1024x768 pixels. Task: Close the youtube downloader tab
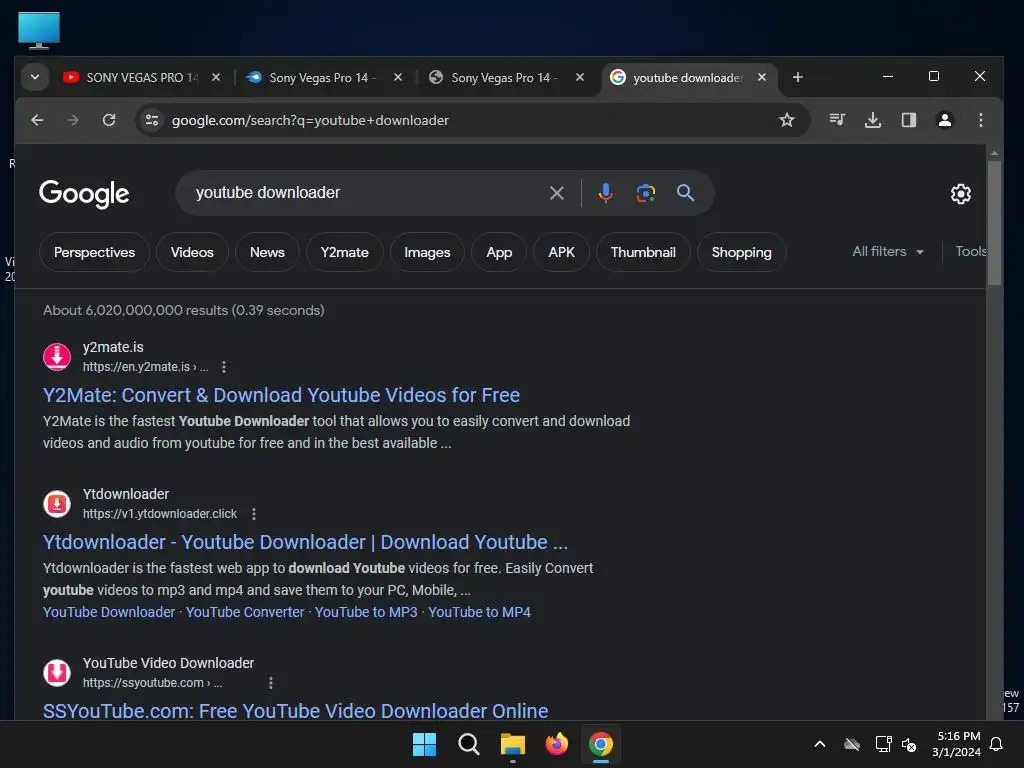tap(761, 78)
